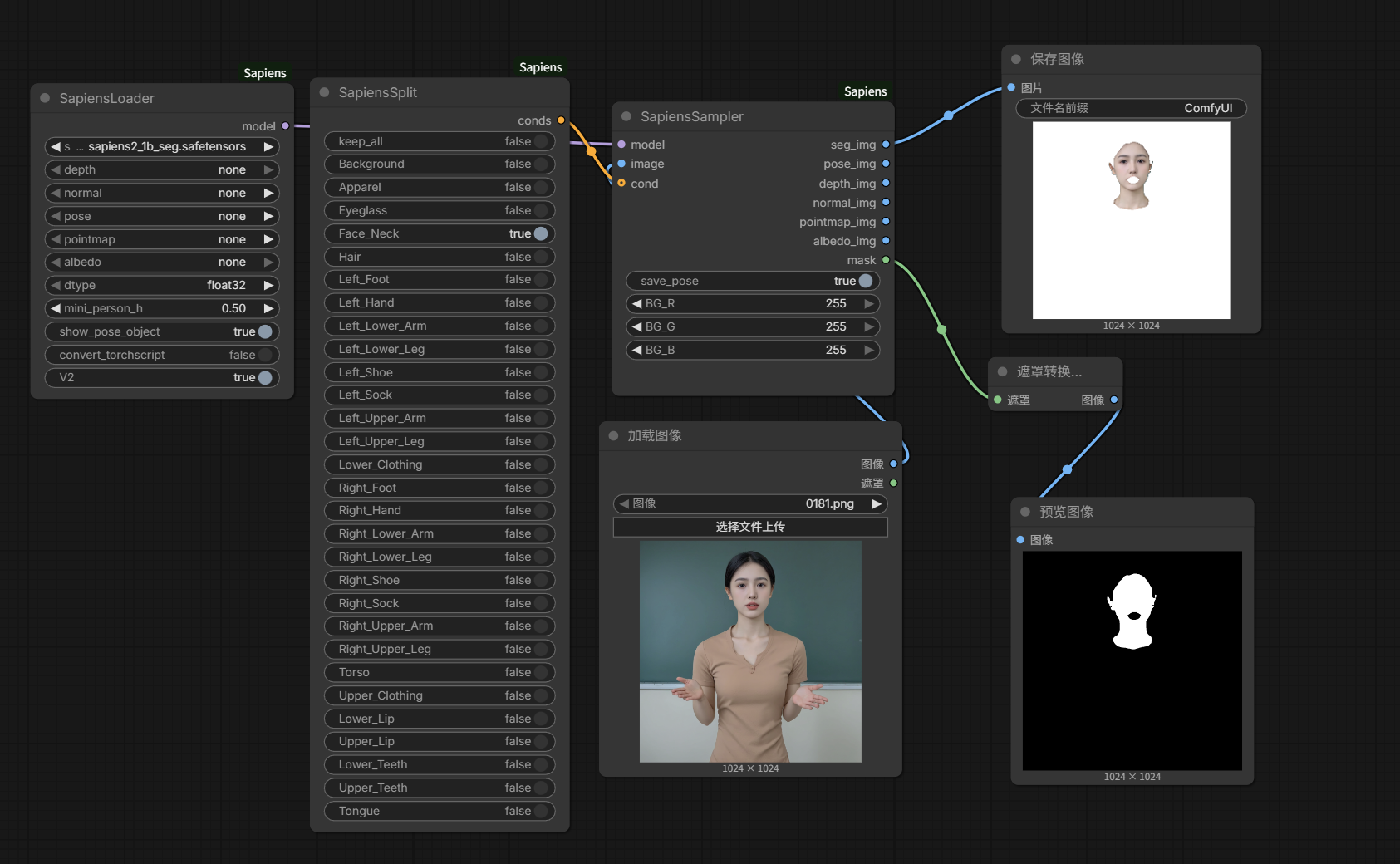Open the pointmap model dropdown

(x=162, y=239)
